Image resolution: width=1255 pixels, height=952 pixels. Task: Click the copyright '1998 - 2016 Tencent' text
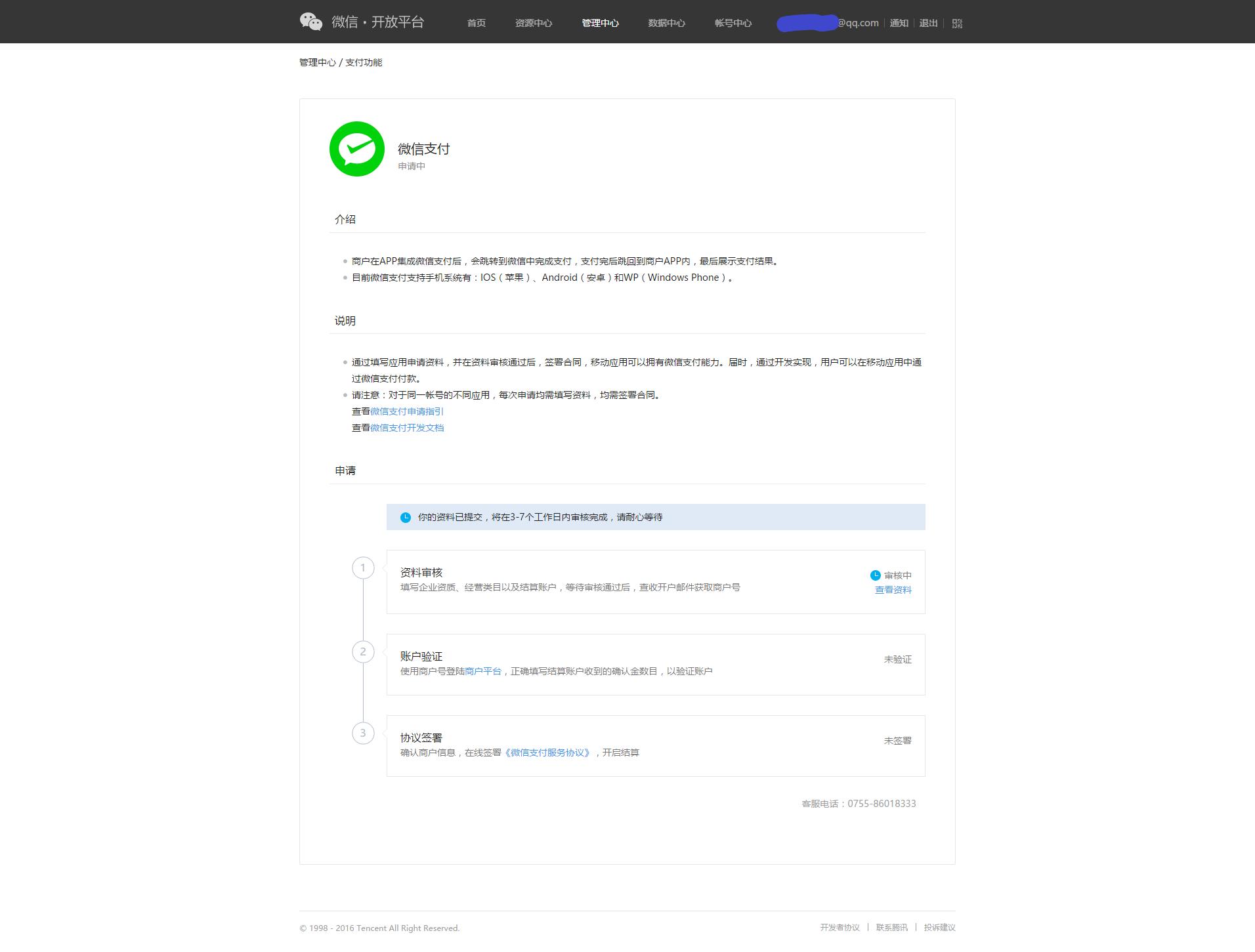379,928
